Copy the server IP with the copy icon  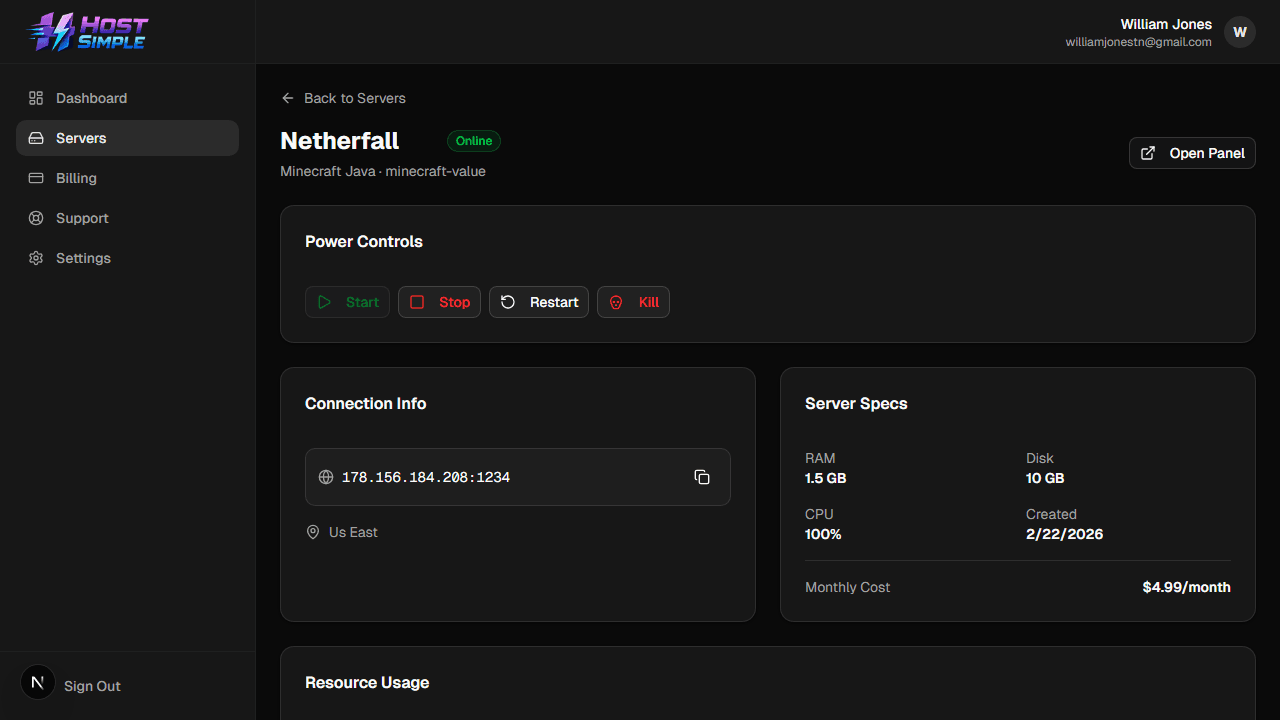tap(702, 477)
